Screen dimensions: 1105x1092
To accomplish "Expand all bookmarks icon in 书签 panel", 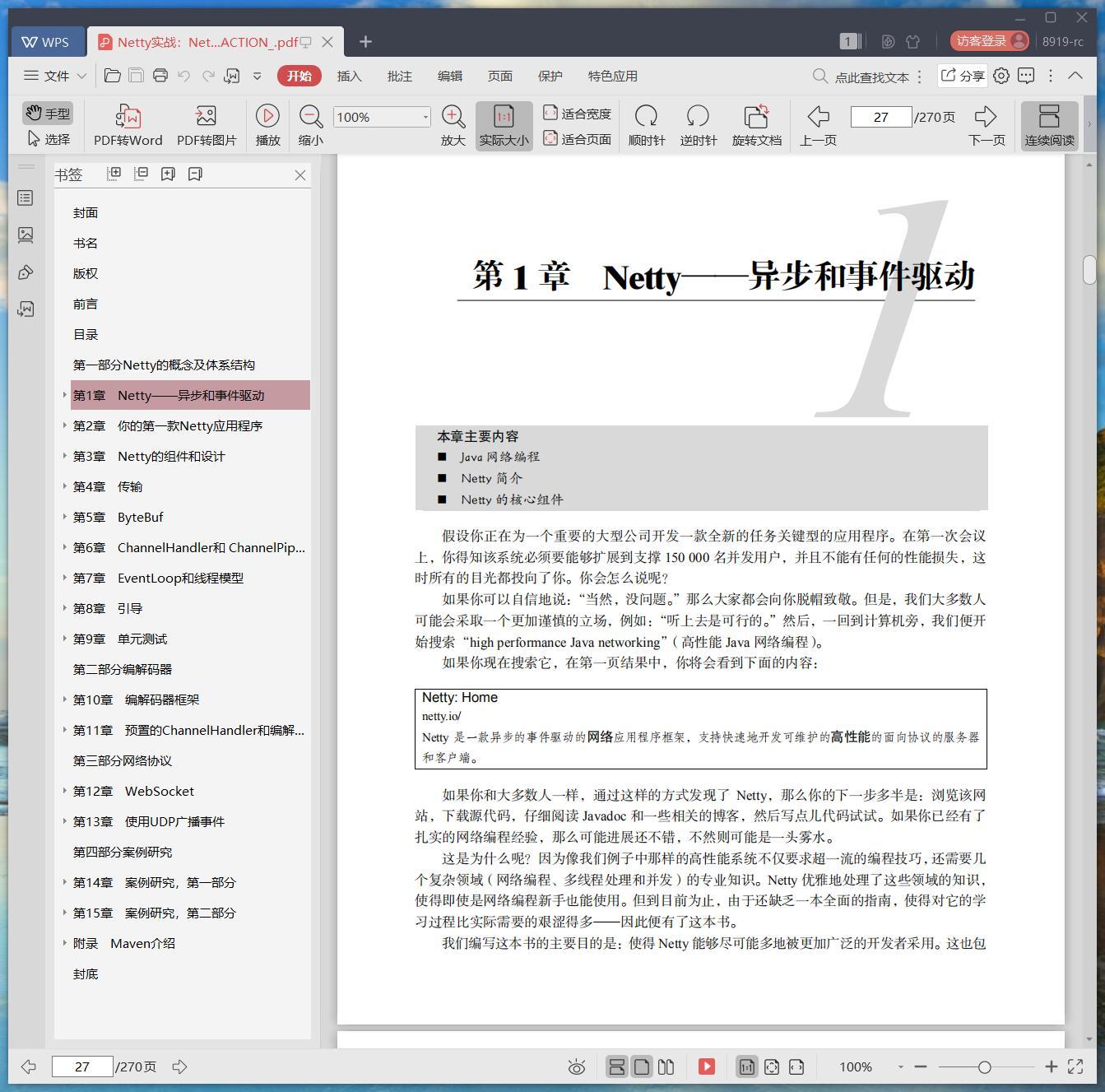I will 114,174.
